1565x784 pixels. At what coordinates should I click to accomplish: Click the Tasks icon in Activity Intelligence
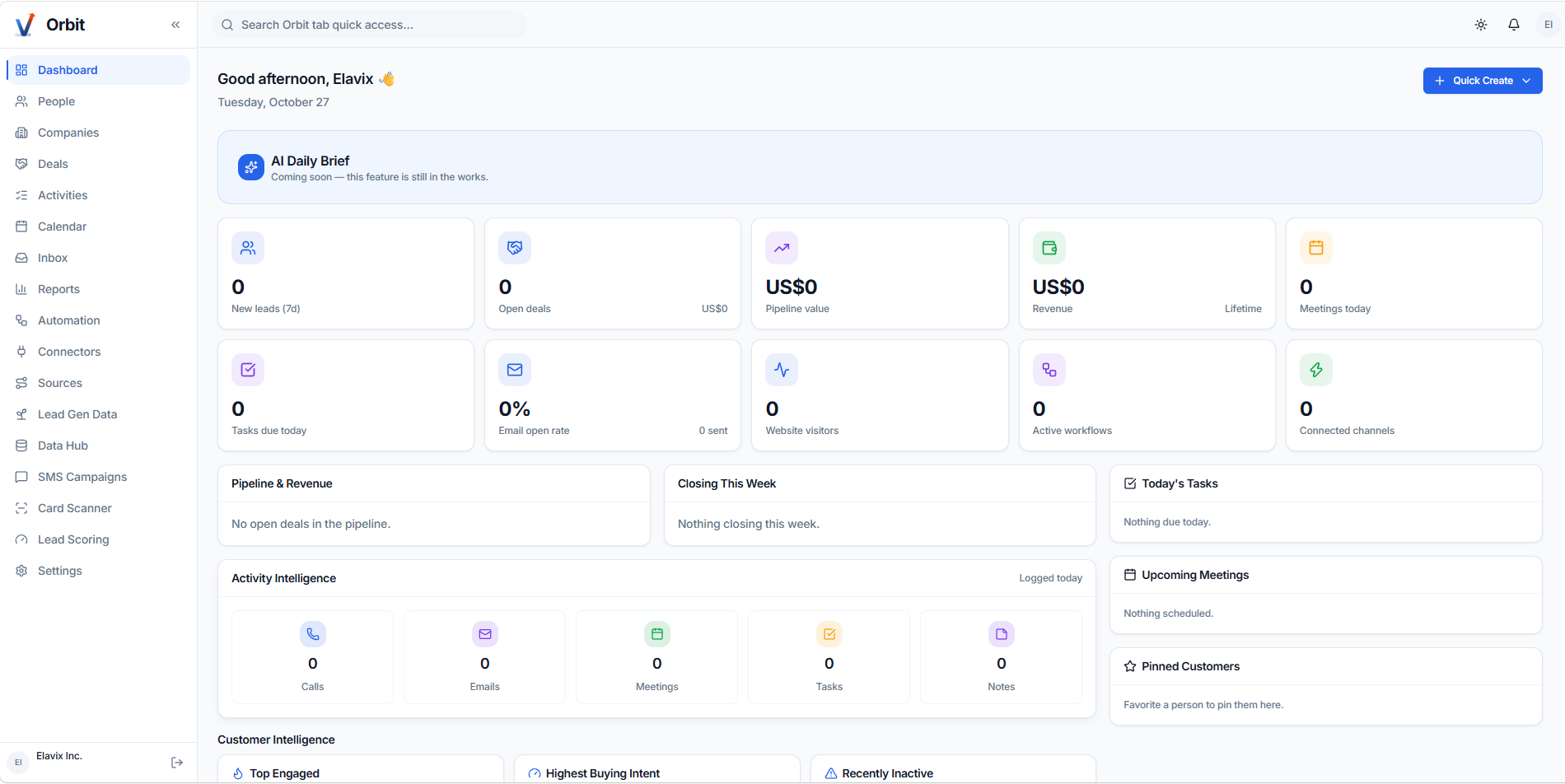click(829, 634)
